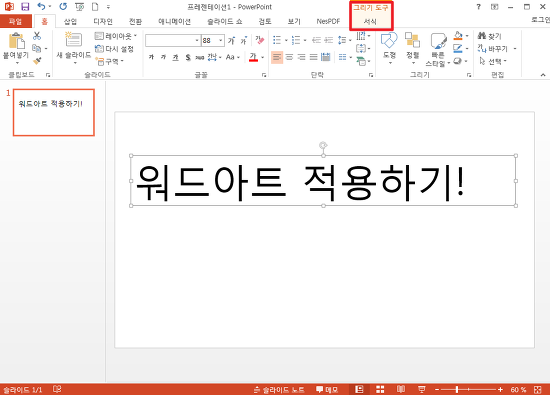The image size is (550, 395).
Task: Open the bullets list dropdown
Action: point(286,41)
